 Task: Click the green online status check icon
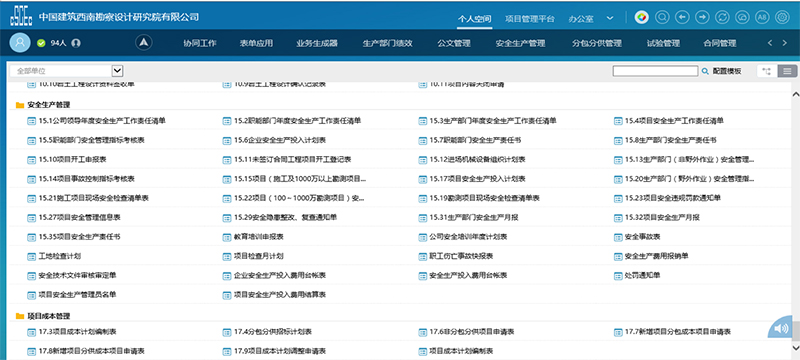pyautogui.click(x=41, y=43)
